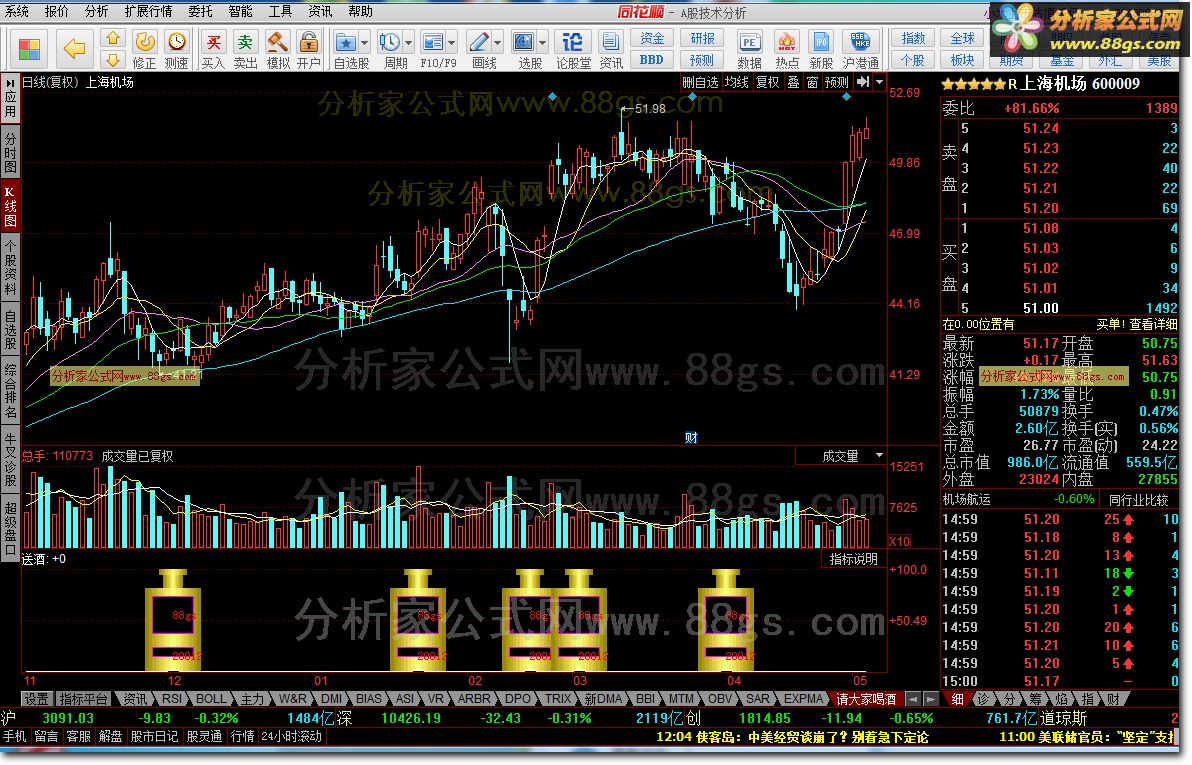Click the gold bottle signal near 12
Viewport: 1192px width, 765px height.
click(173, 621)
